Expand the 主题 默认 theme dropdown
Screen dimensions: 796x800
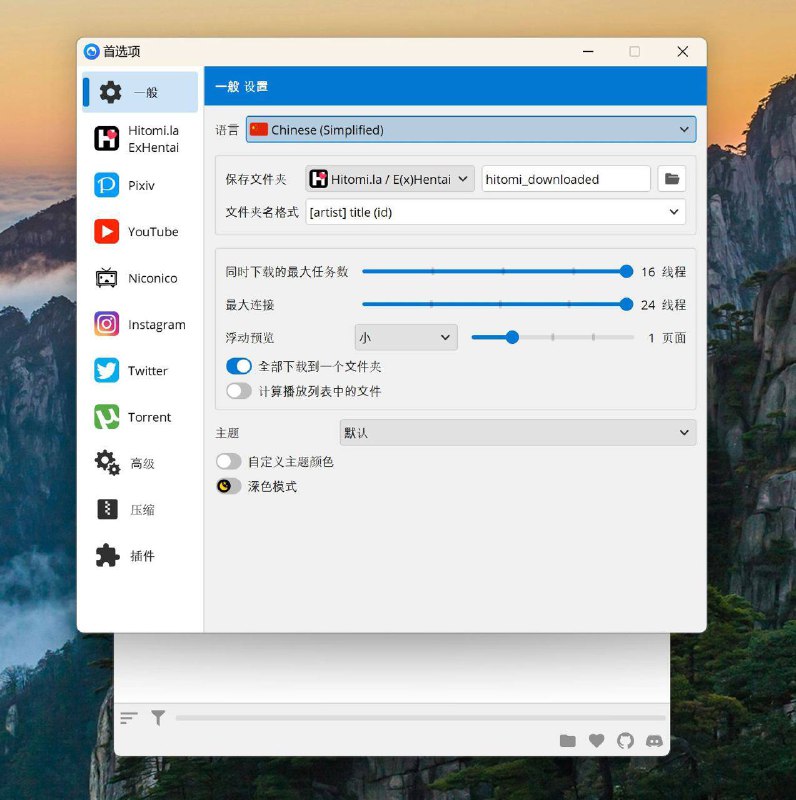coord(517,433)
